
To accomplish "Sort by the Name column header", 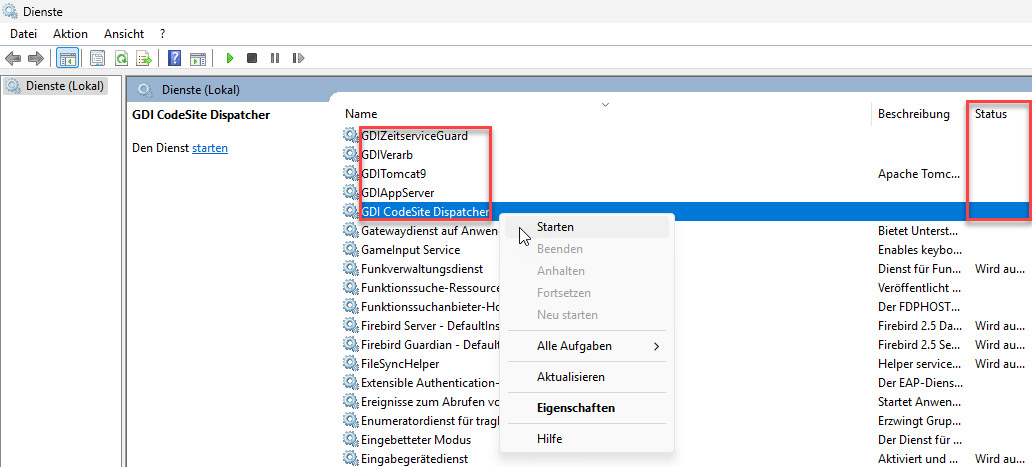I will click(361, 114).
